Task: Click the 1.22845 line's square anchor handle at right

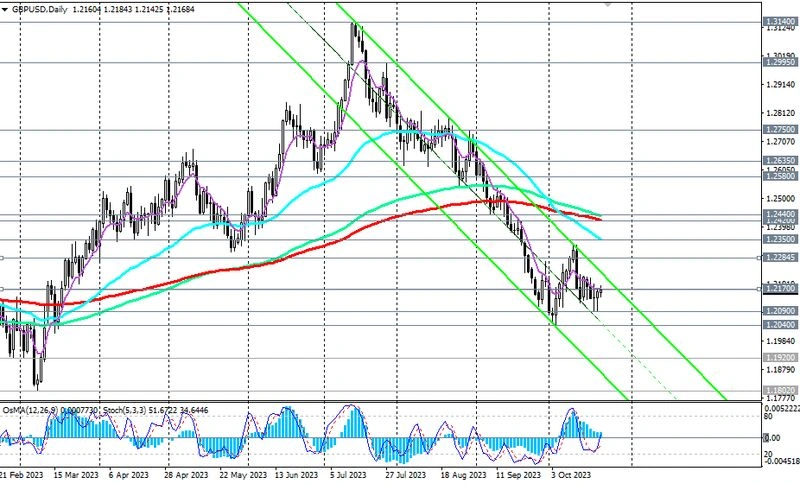Action: 759,258
